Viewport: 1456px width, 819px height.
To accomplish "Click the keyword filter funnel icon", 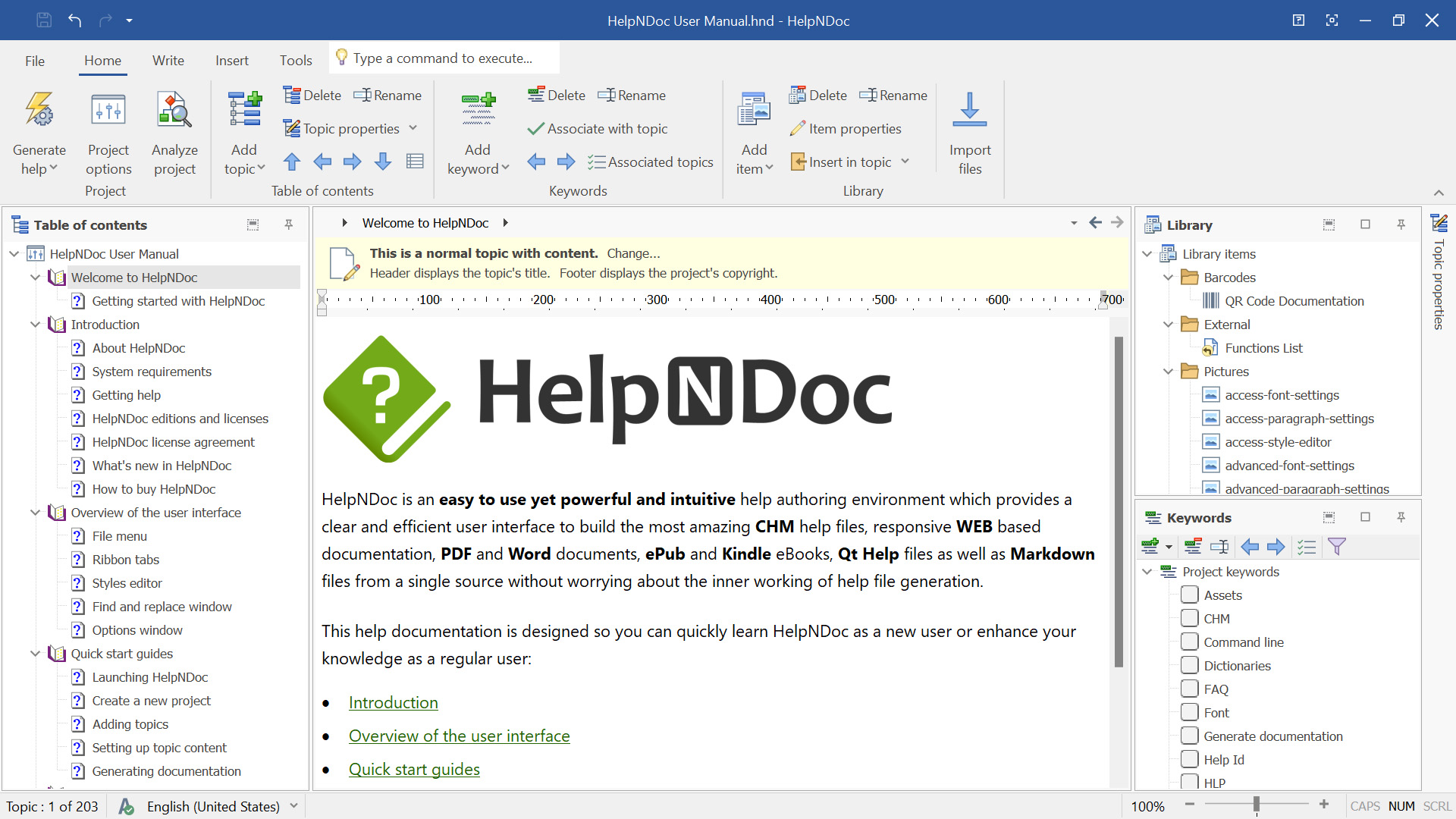I will tap(1337, 547).
